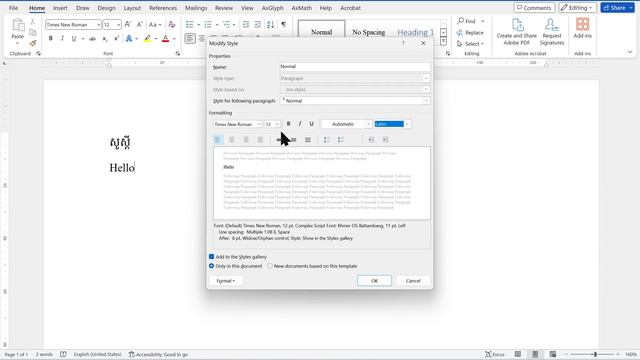Viewport: 640px width, 360px height.
Task: Click Find in Editing group
Action: [x=467, y=21]
